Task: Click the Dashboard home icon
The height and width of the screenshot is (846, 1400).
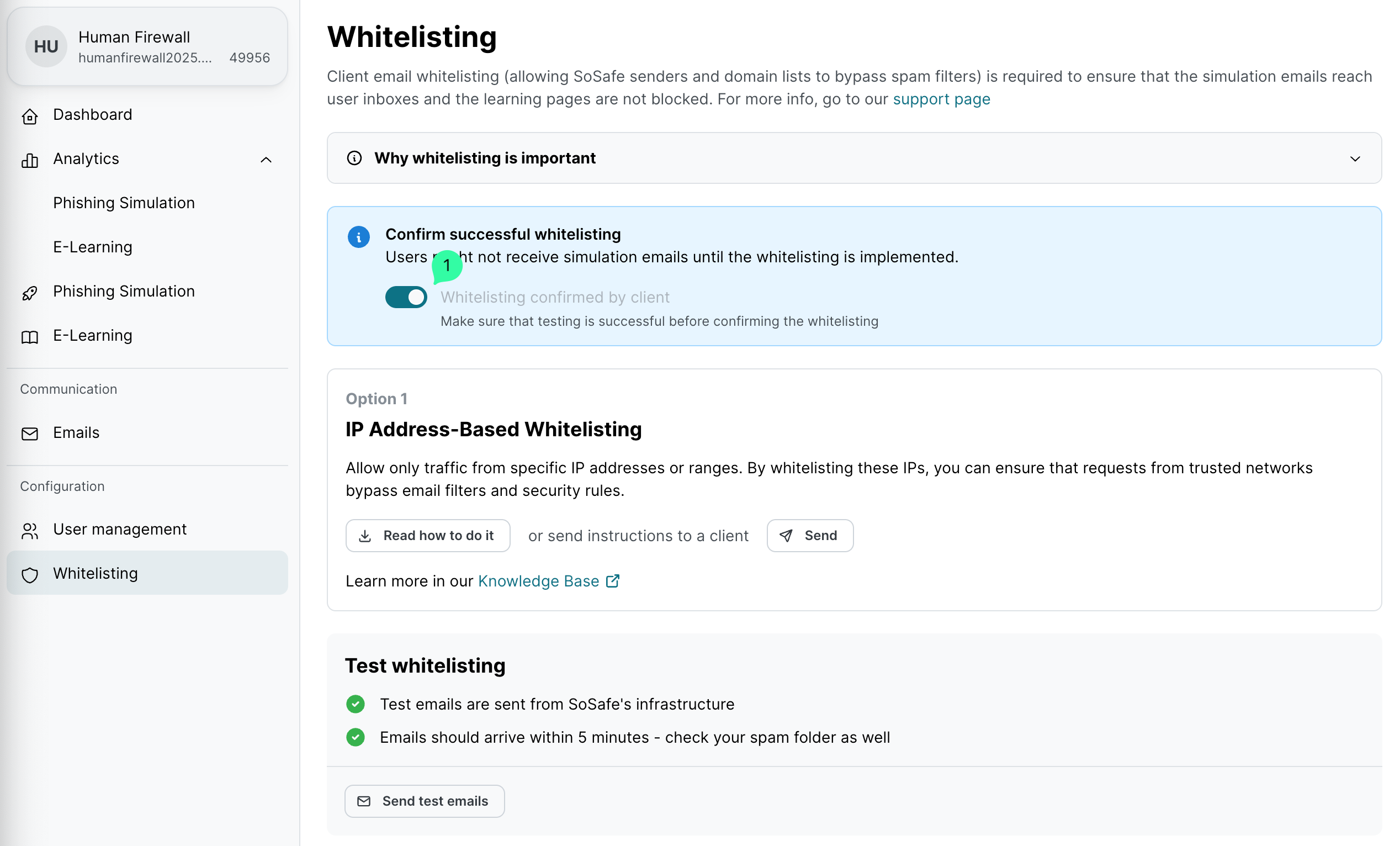Action: tap(30, 116)
